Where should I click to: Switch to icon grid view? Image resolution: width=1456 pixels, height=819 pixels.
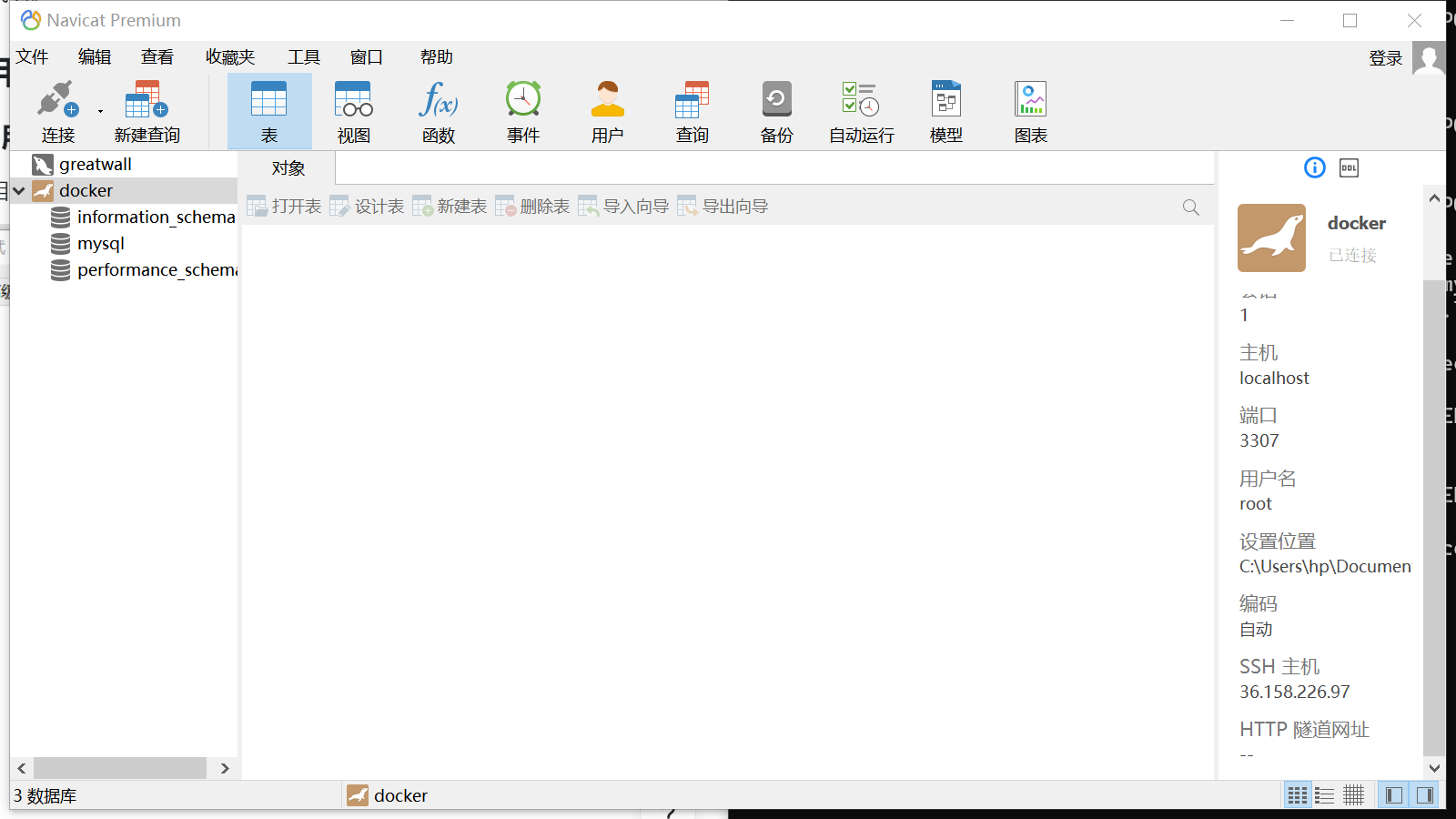[x=1298, y=795]
